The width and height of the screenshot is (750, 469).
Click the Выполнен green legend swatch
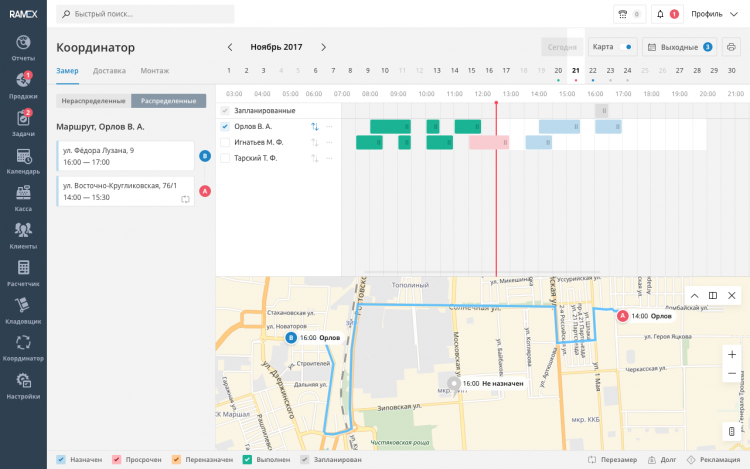point(247,459)
